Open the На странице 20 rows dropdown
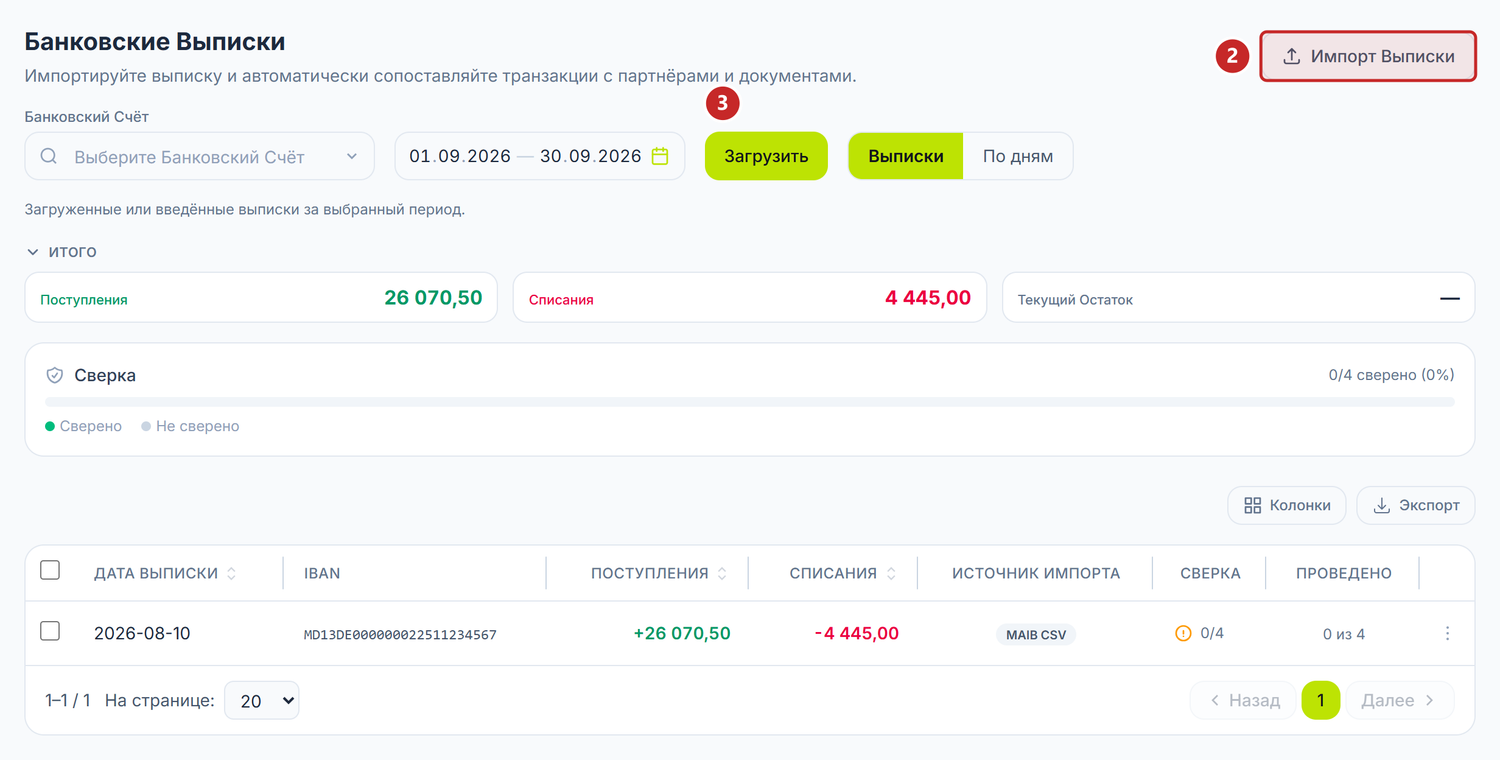 point(262,701)
